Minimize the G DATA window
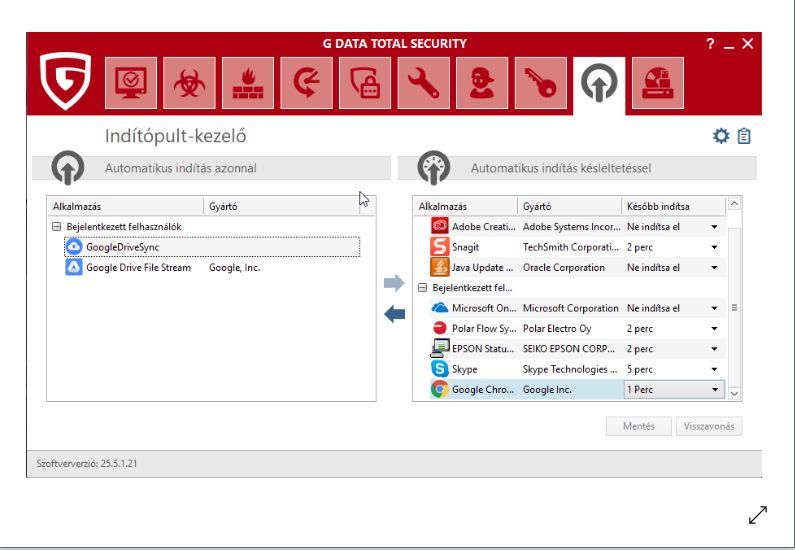795x550 pixels. click(729, 45)
